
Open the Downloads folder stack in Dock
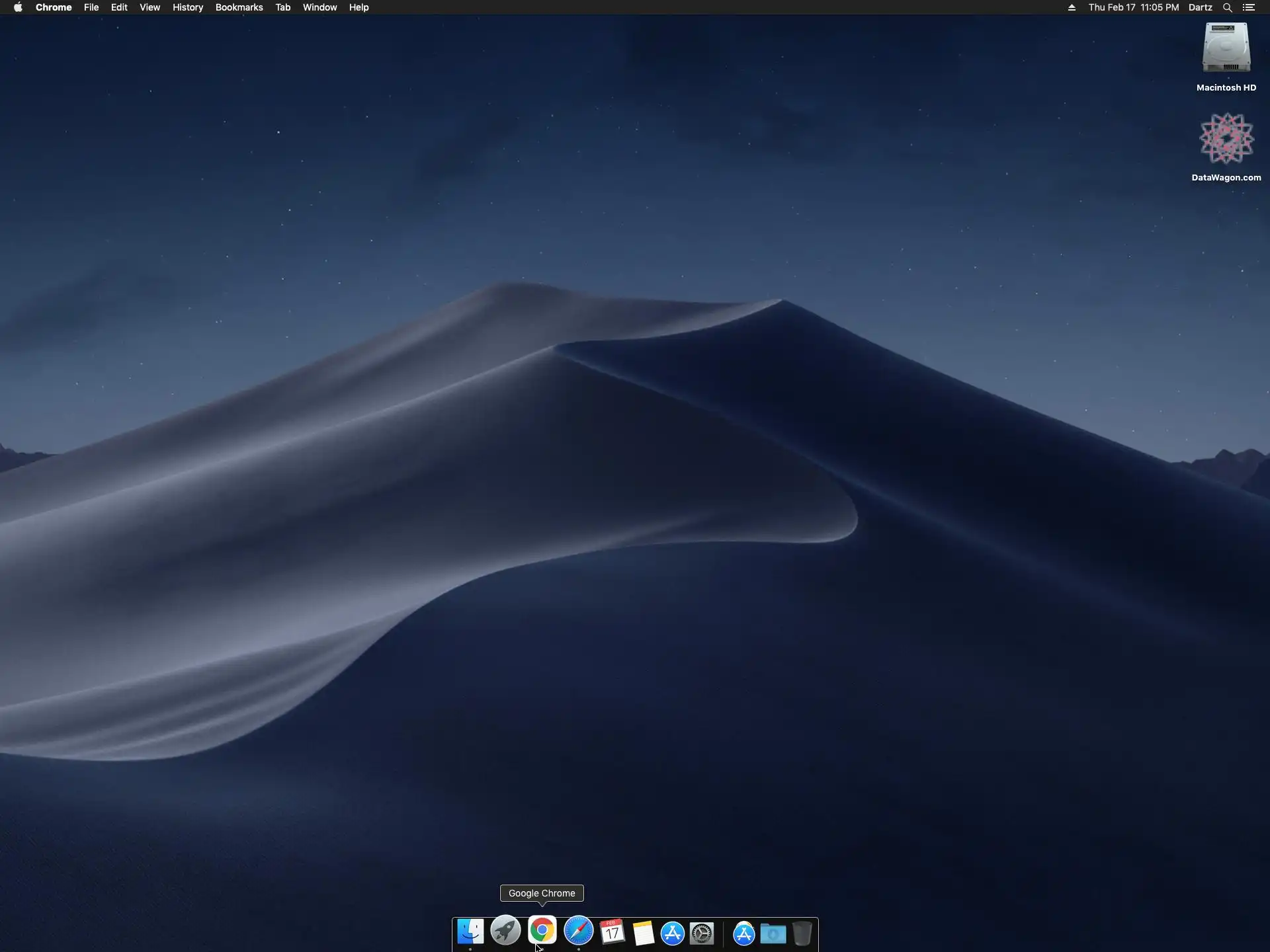773,933
